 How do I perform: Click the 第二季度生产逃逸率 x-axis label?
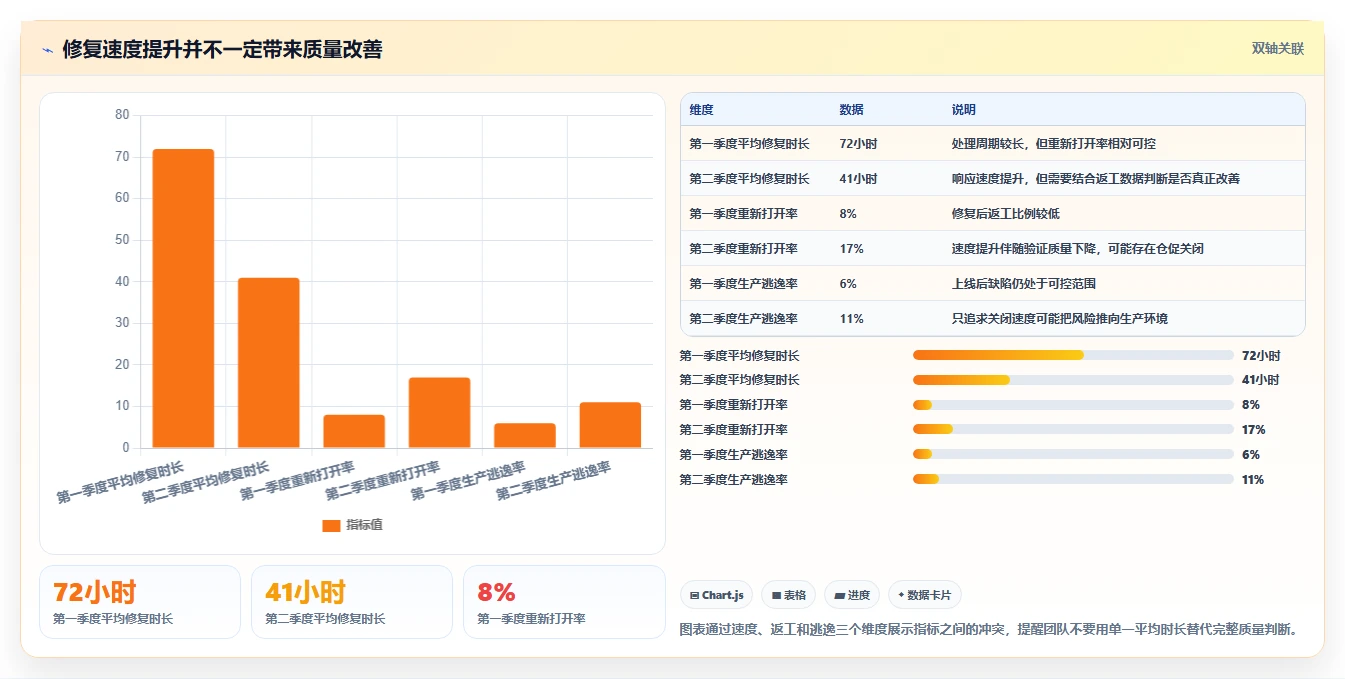554,481
